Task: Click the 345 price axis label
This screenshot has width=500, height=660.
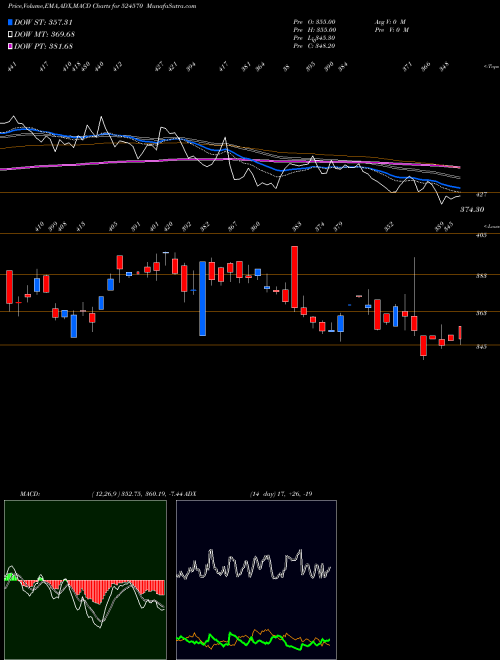Action: click(481, 346)
